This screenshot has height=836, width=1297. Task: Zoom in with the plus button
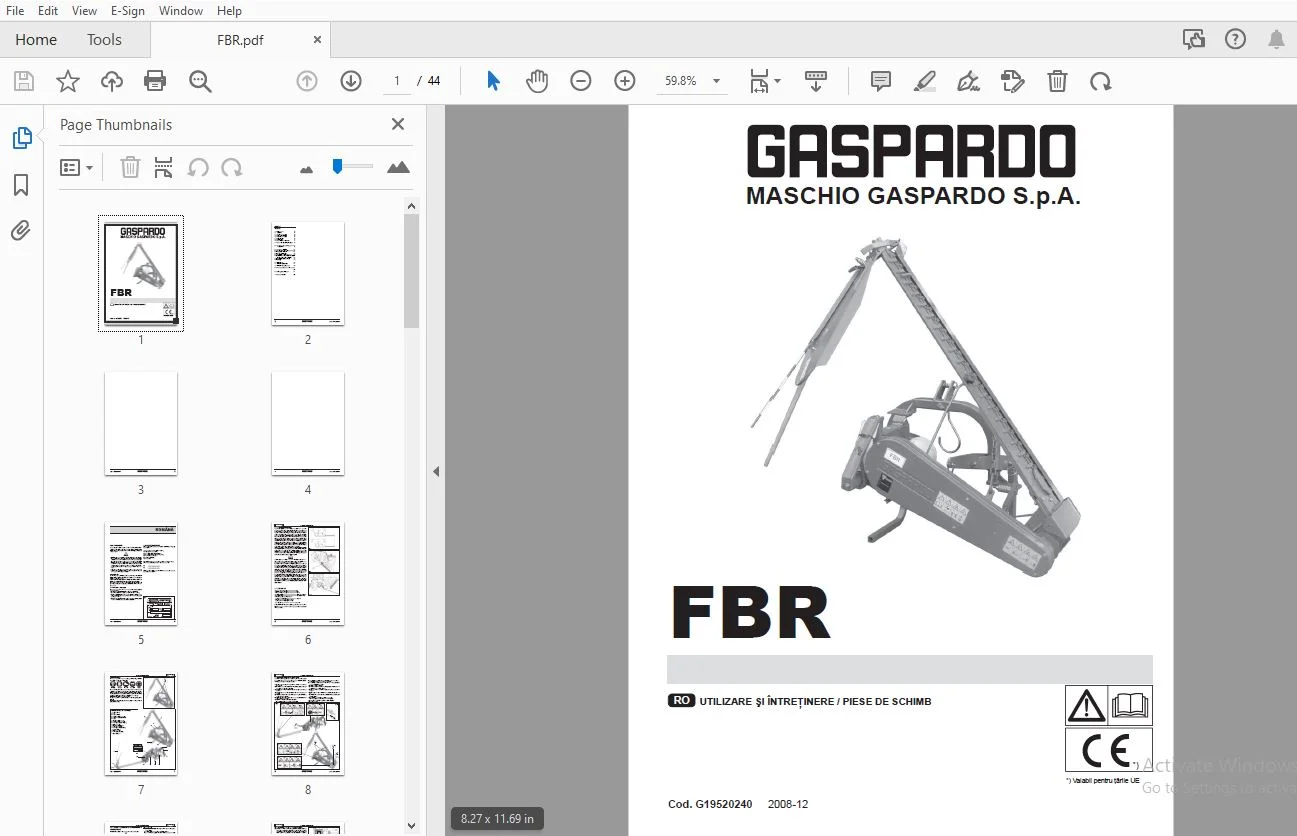(625, 81)
